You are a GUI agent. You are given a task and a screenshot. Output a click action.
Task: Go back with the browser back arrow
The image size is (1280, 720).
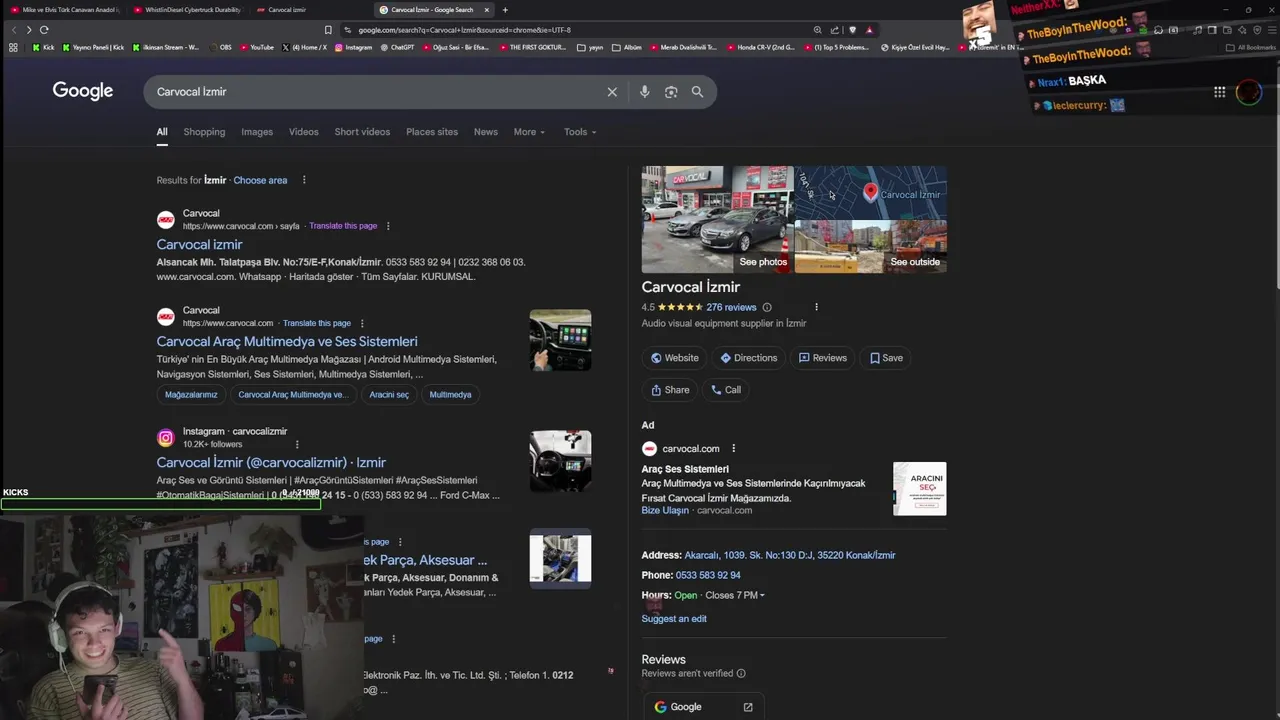click(x=14, y=30)
